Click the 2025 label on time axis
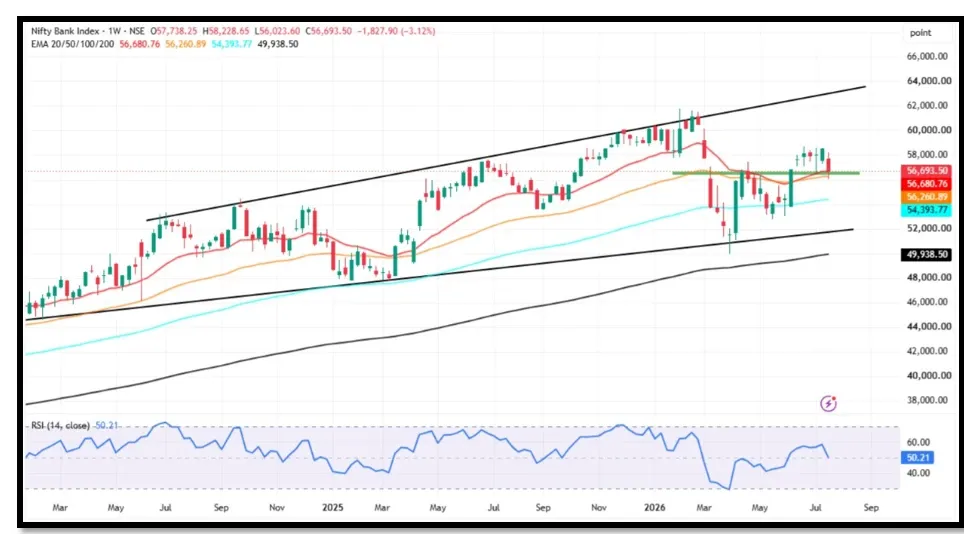Screen dimensions: 974x548 tap(332, 508)
